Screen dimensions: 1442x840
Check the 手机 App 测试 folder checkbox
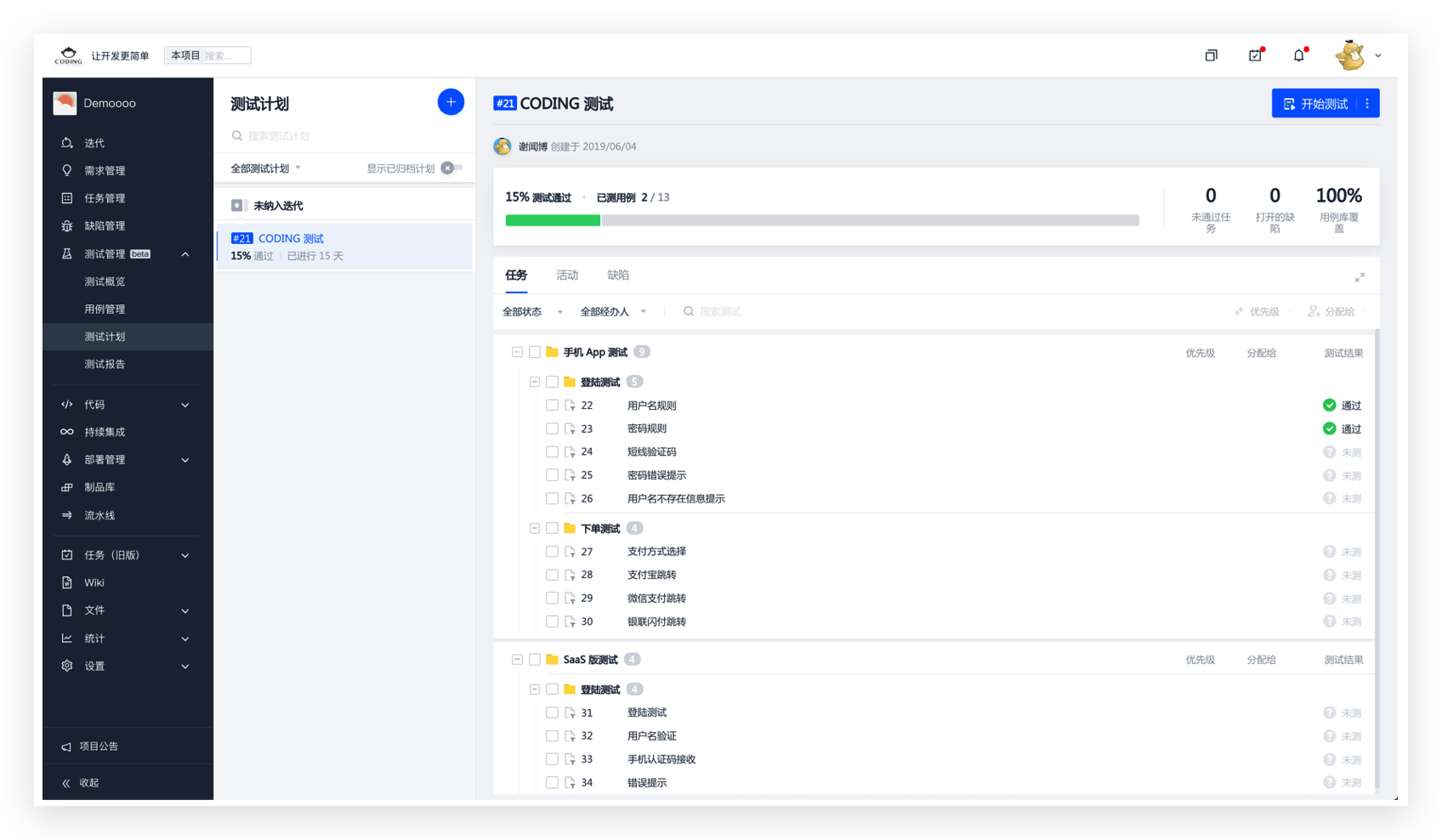coord(535,352)
